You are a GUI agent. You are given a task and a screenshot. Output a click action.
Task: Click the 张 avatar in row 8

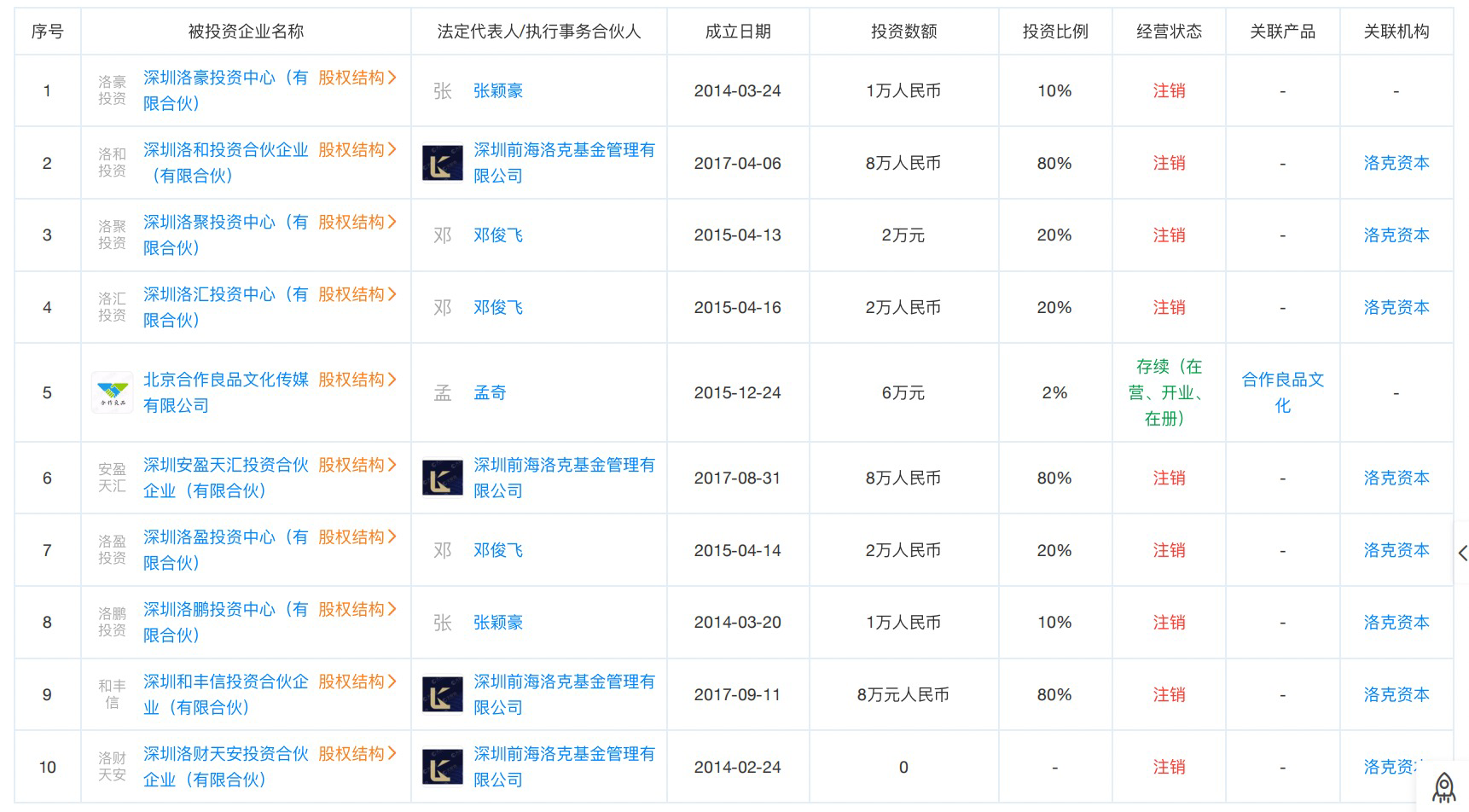[443, 623]
